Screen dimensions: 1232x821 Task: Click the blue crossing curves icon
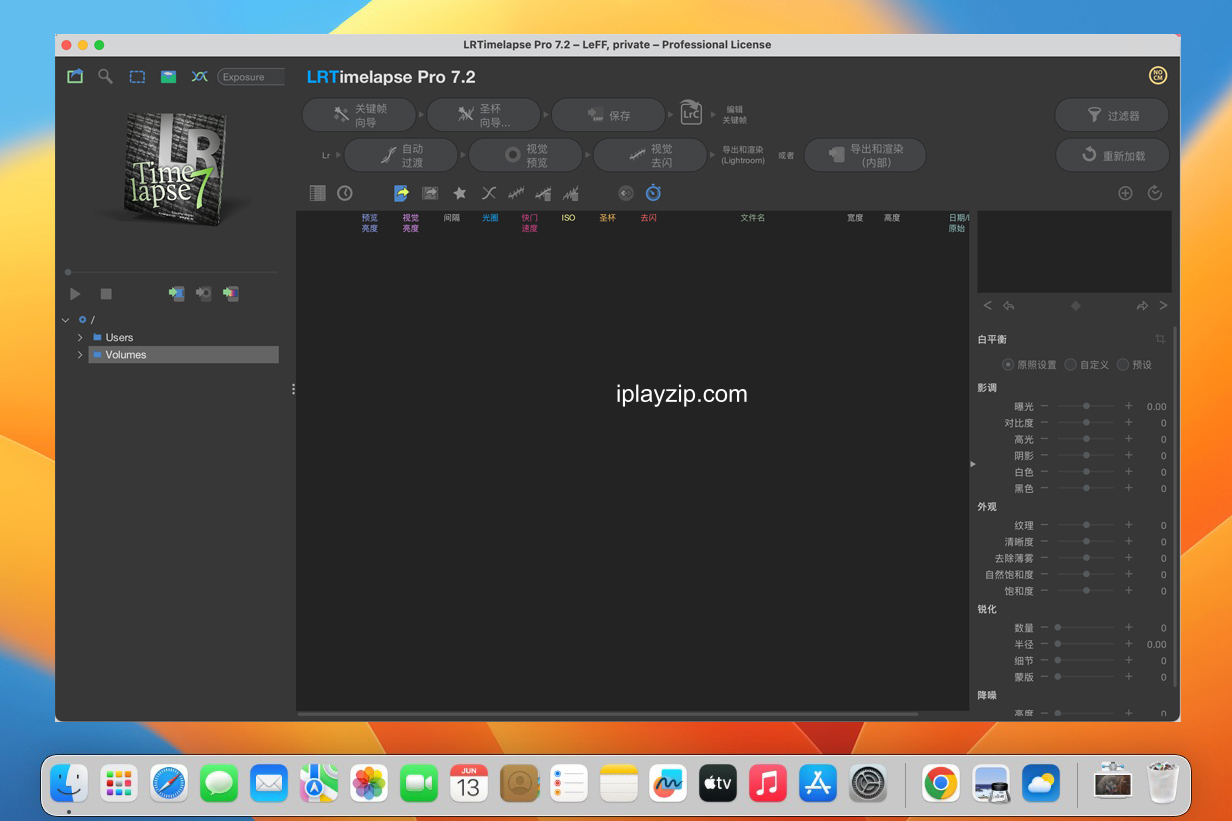[199, 76]
